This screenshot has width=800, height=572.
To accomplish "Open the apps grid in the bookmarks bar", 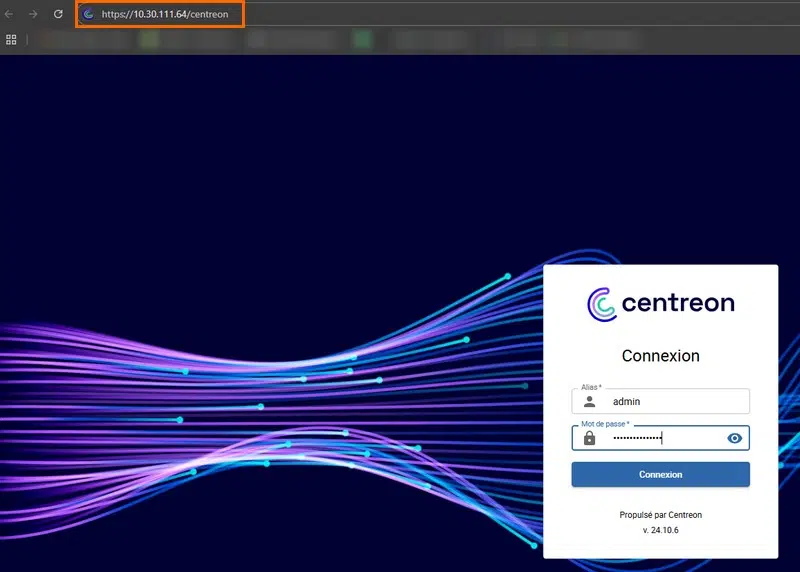I will tap(11, 40).
